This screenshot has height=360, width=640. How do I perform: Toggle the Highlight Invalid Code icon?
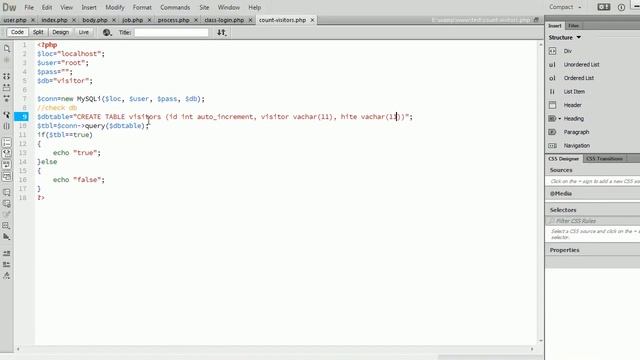point(7,153)
